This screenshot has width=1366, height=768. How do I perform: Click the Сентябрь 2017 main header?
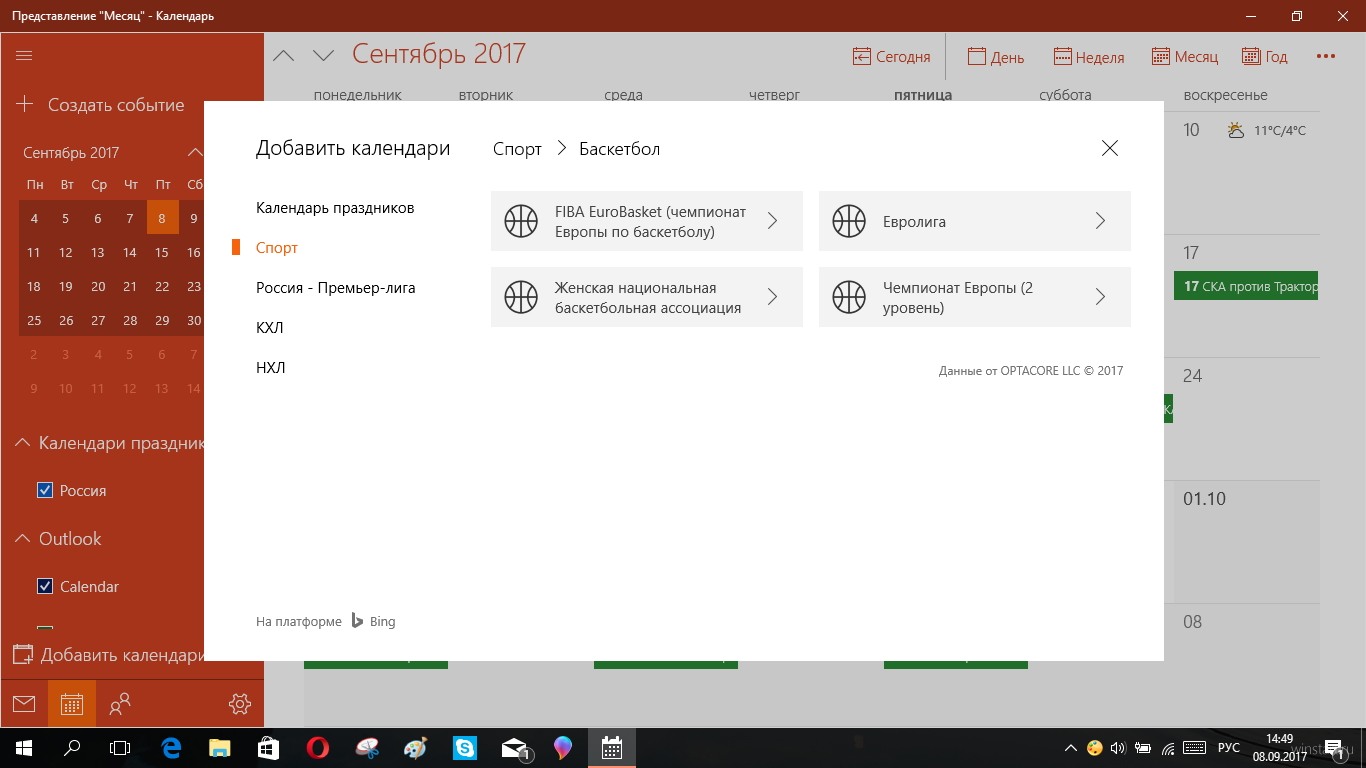pos(439,54)
